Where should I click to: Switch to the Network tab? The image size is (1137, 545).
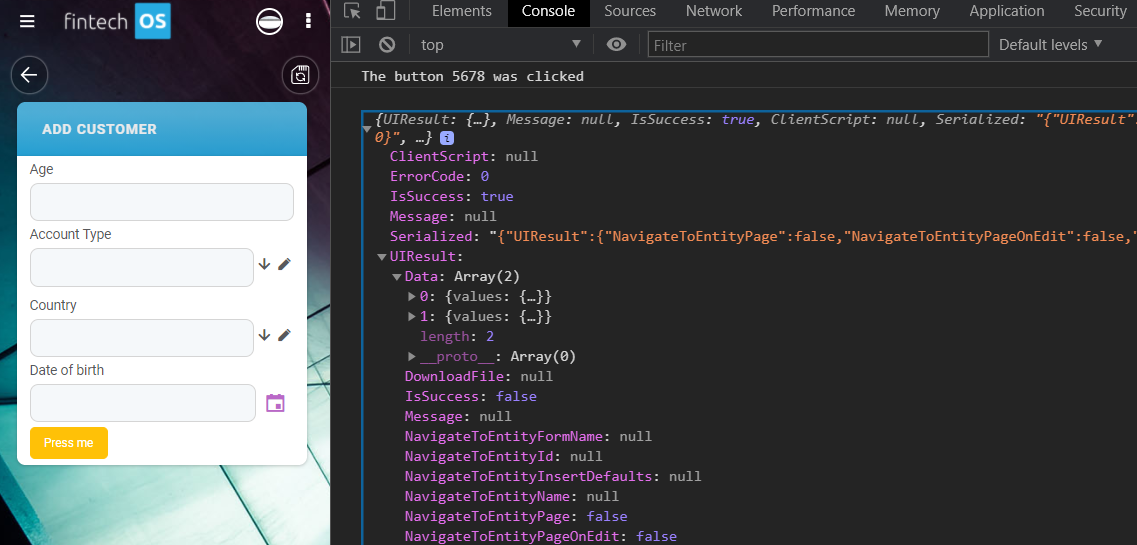click(x=713, y=11)
